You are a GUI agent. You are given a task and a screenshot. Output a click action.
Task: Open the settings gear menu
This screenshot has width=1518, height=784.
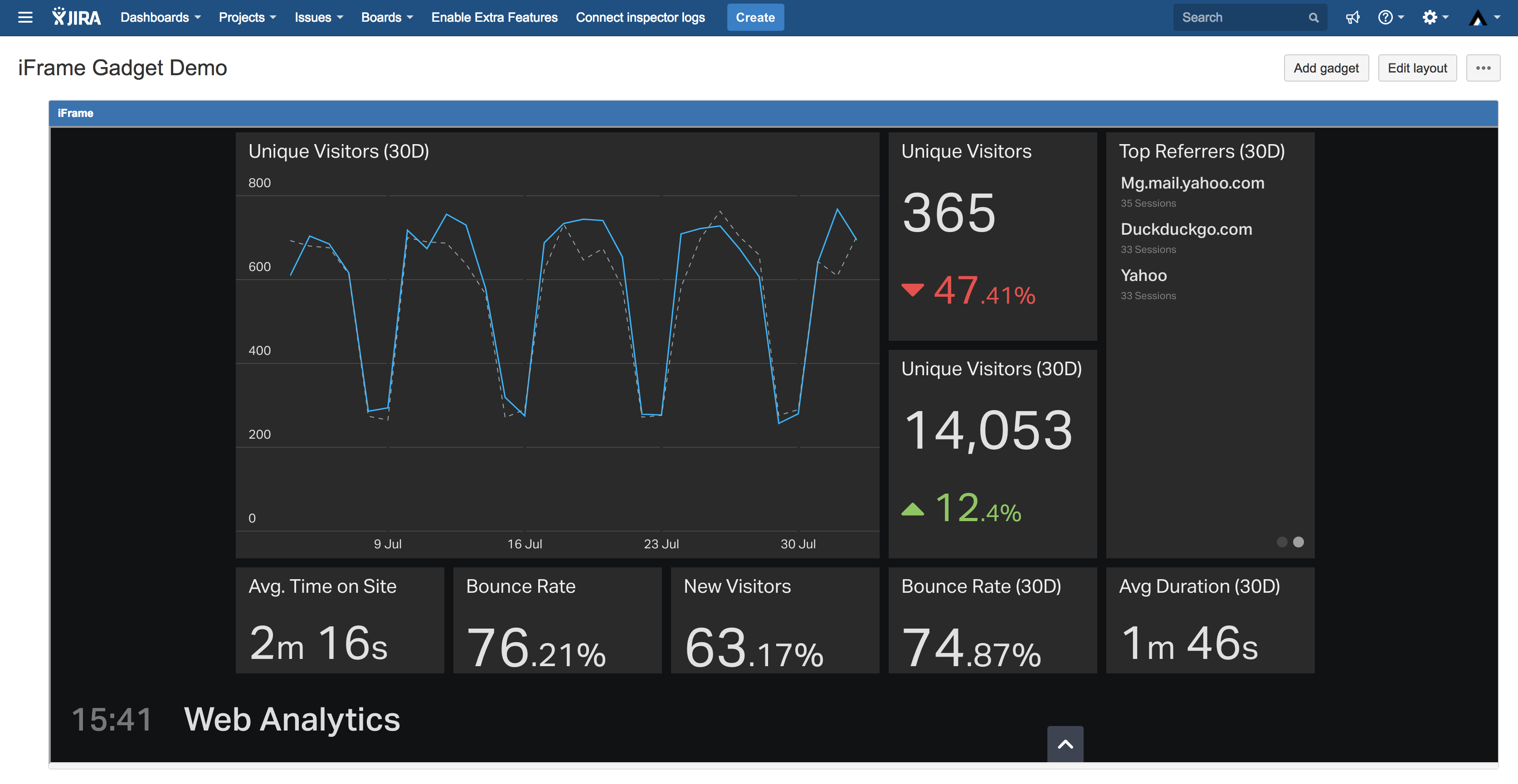click(1434, 18)
